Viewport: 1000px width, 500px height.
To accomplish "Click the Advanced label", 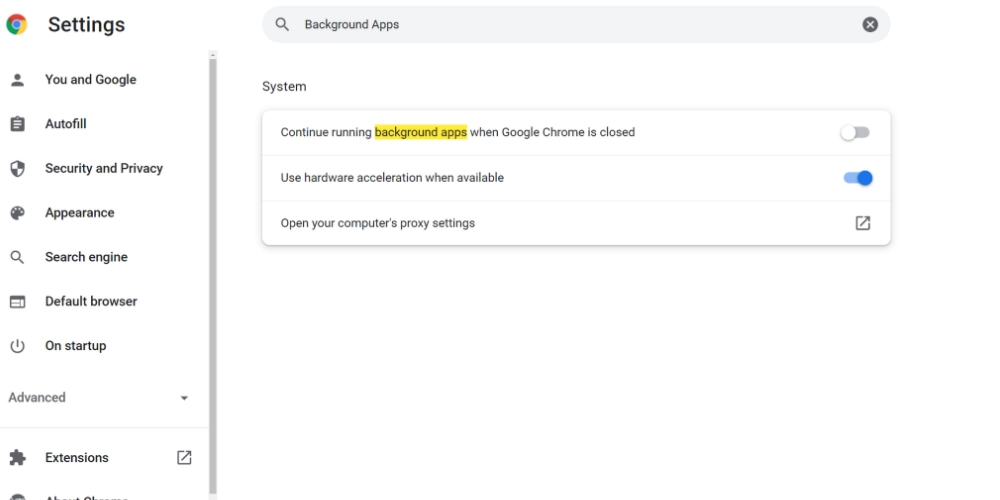I will pyautogui.click(x=37, y=397).
